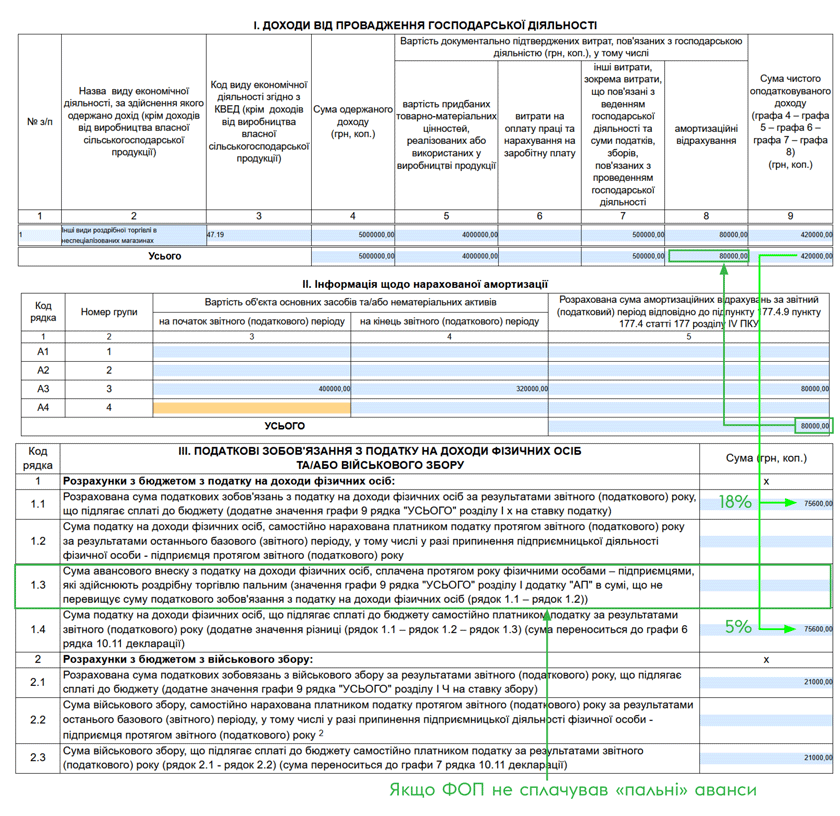
Task: Click the empty amount field for row 2.2
Action: point(767,720)
